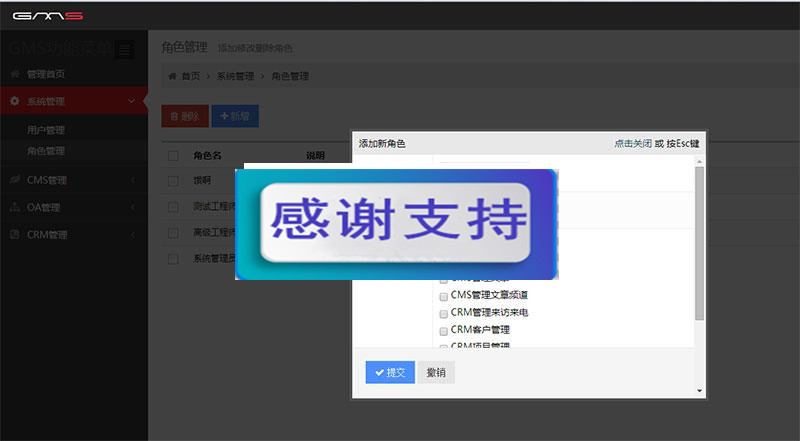Check the CRM管理来访来电 checkbox
The width and height of the screenshot is (800, 441).
(x=443, y=313)
